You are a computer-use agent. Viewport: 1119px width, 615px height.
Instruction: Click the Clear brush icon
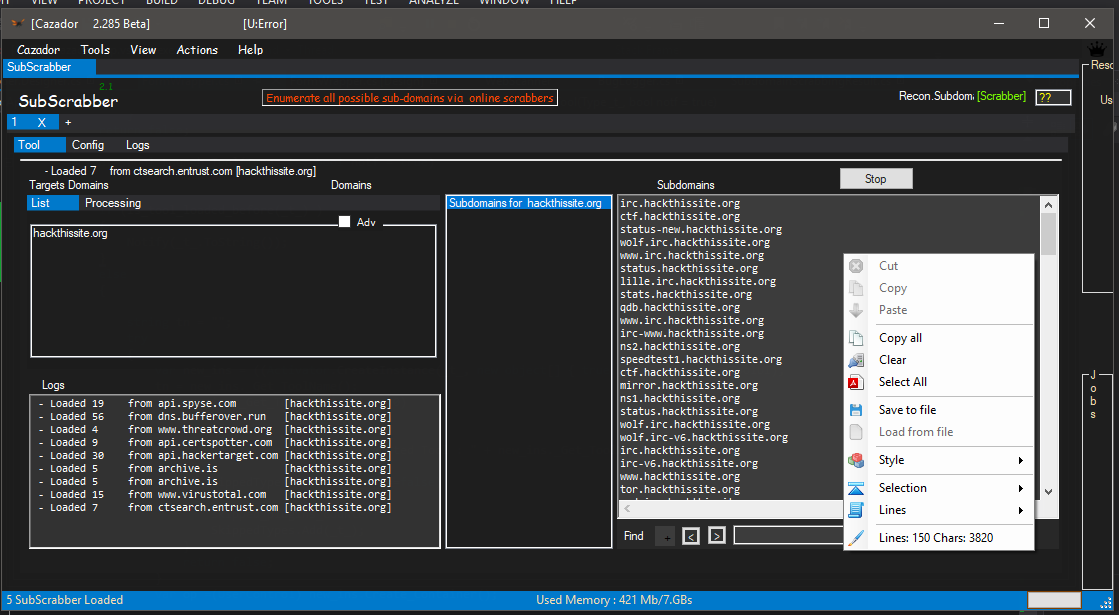tap(856, 360)
